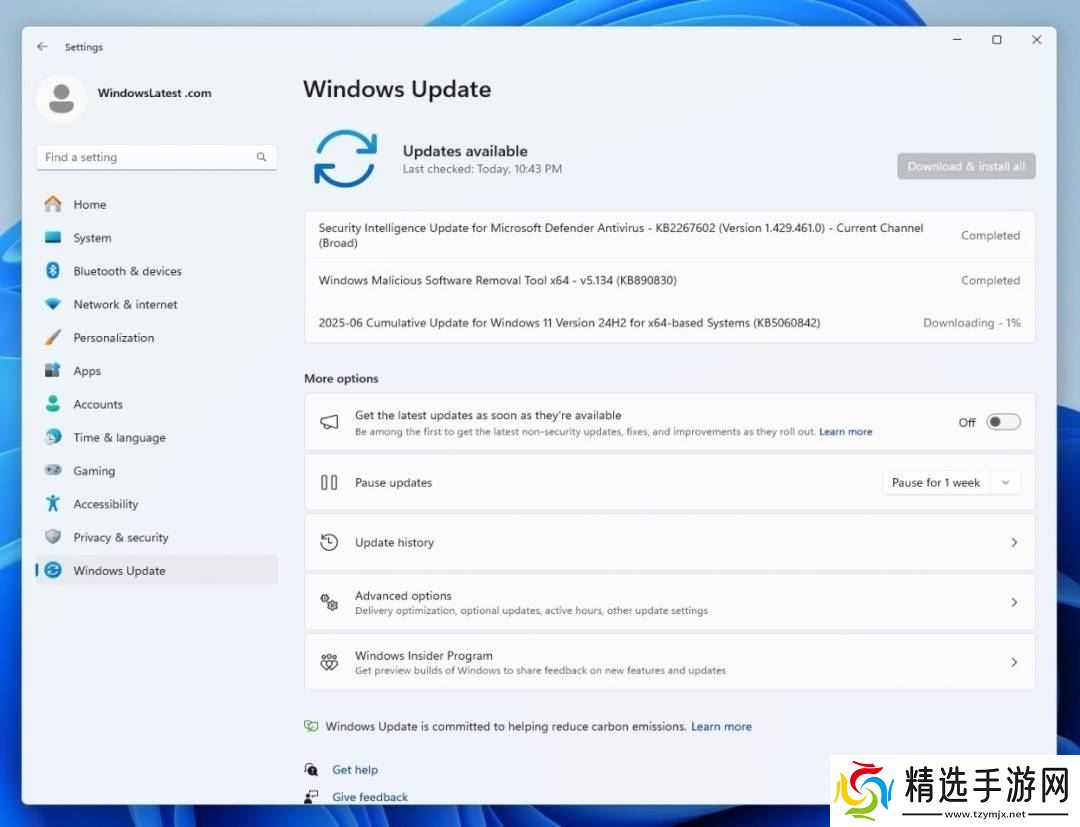Screen dimensions: 1080x827
Task: Click the Gaming controller icon
Action: coord(53,471)
